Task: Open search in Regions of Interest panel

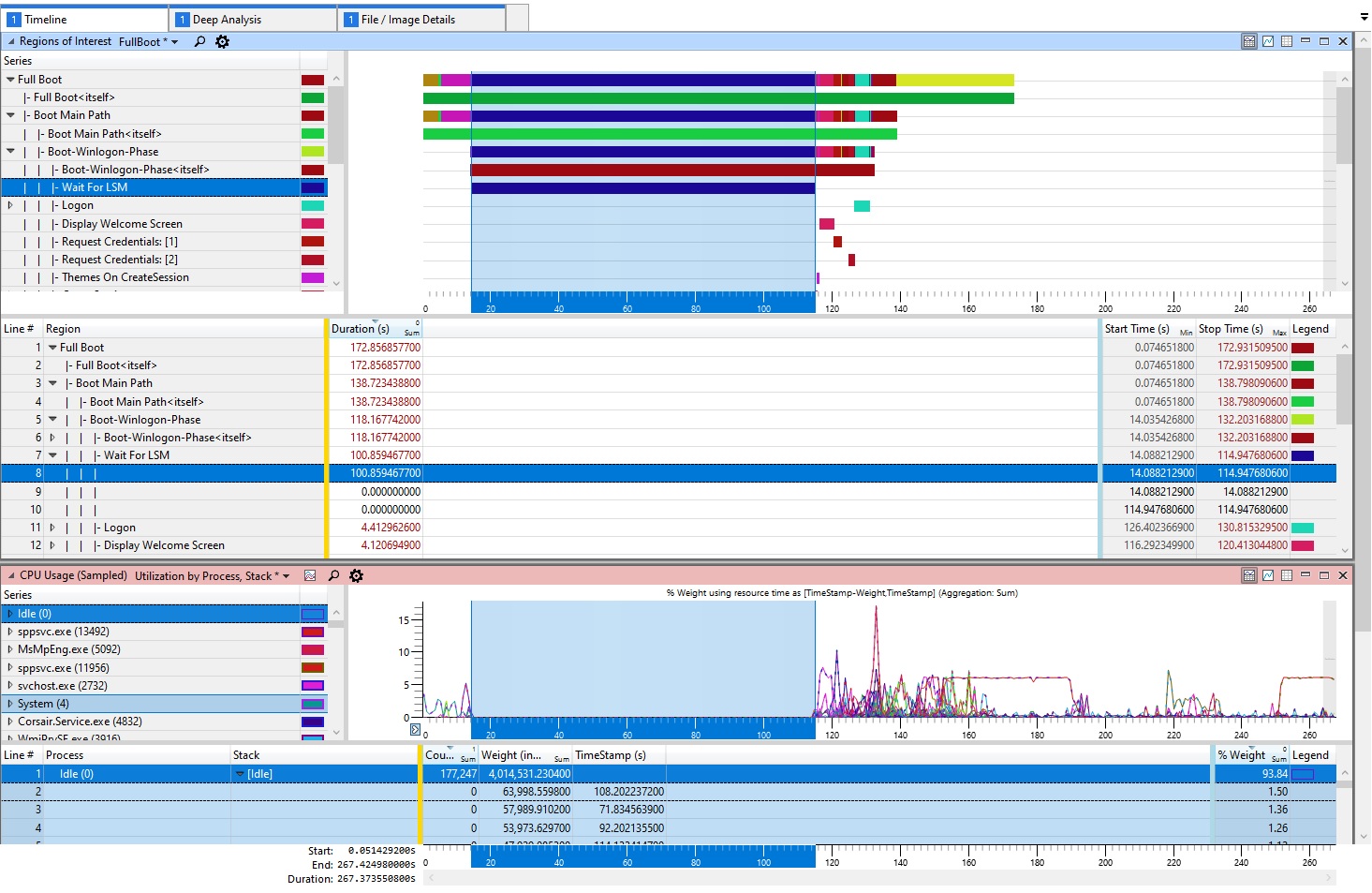Action: point(199,41)
